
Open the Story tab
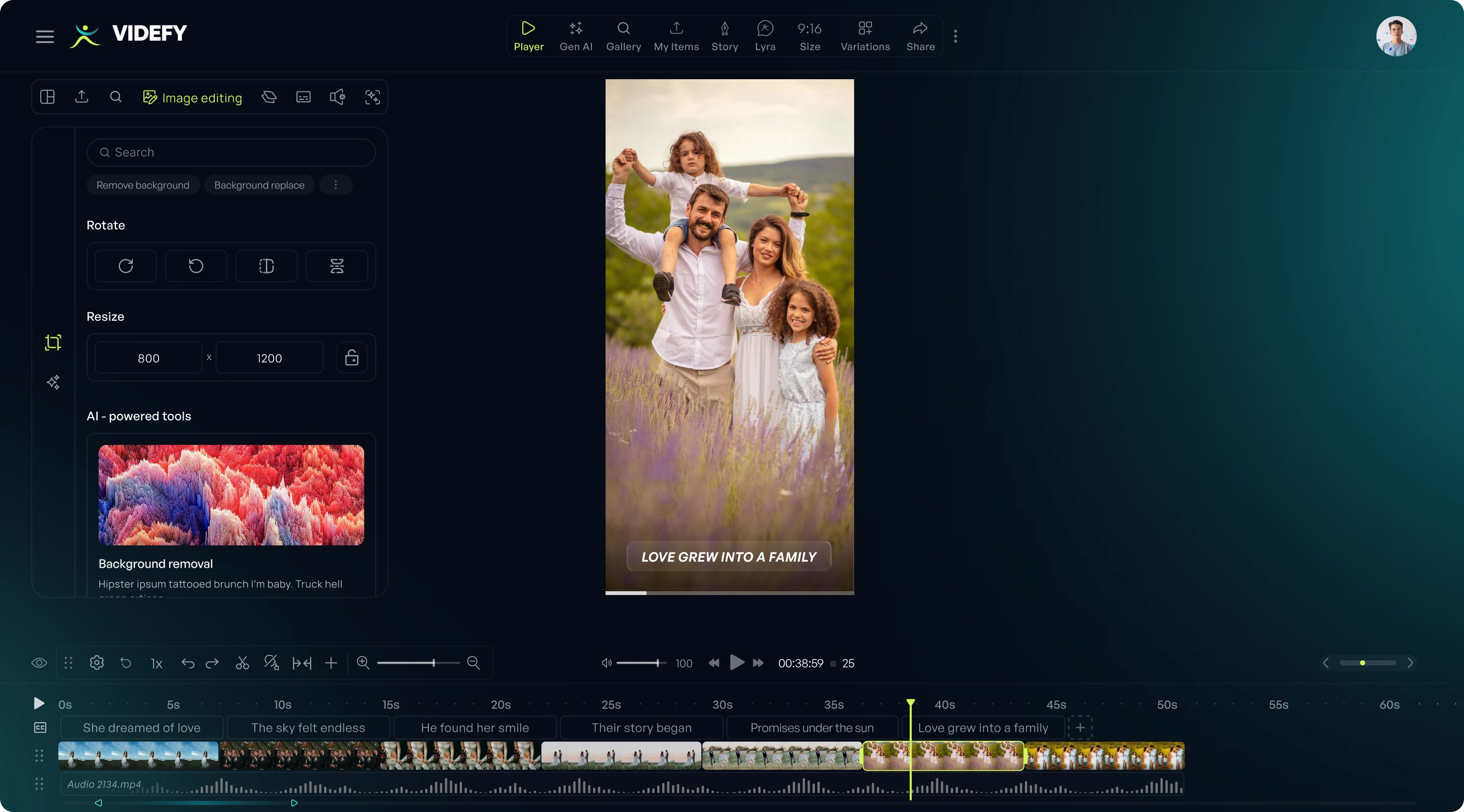[x=725, y=36]
